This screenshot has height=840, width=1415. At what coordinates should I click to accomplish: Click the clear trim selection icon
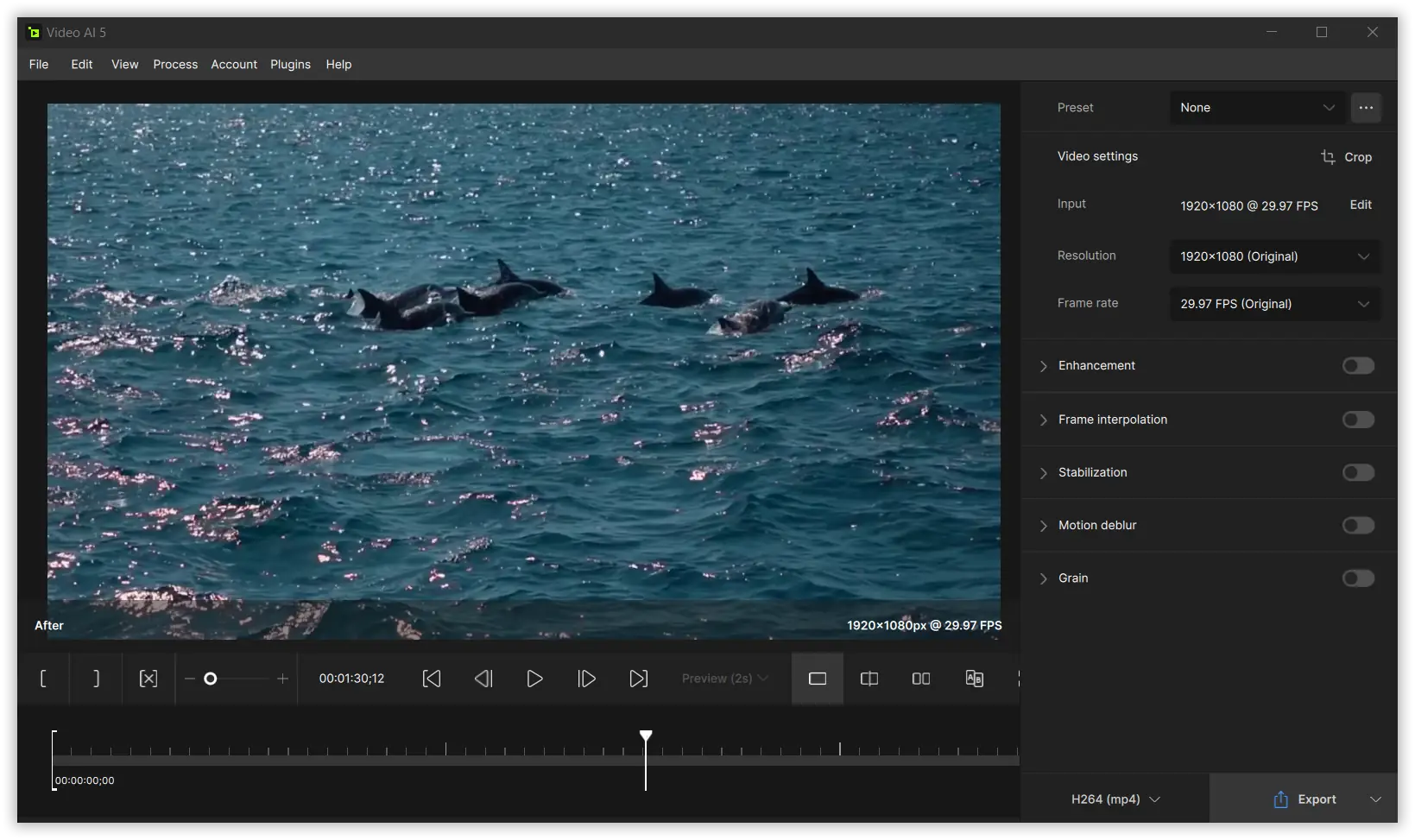point(148,679)
